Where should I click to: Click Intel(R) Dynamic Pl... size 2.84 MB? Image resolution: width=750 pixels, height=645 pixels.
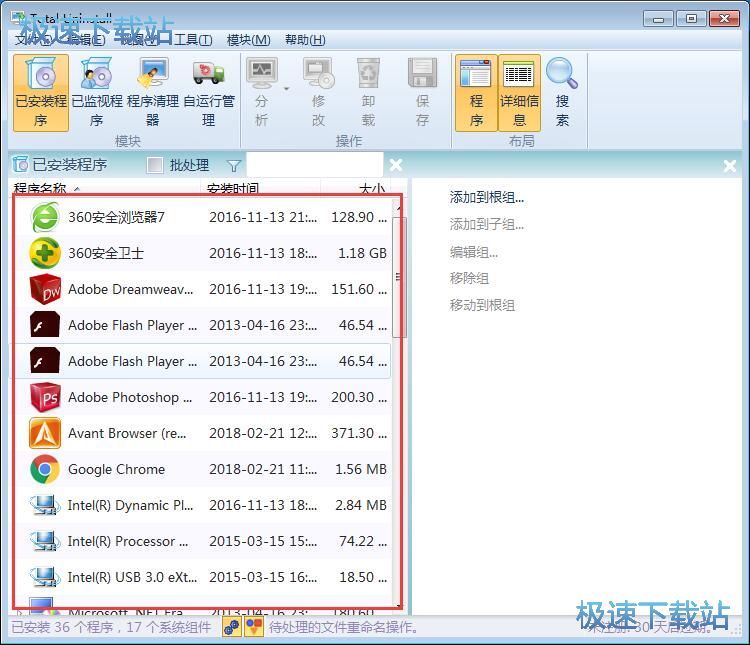click(x=361, y=505)
